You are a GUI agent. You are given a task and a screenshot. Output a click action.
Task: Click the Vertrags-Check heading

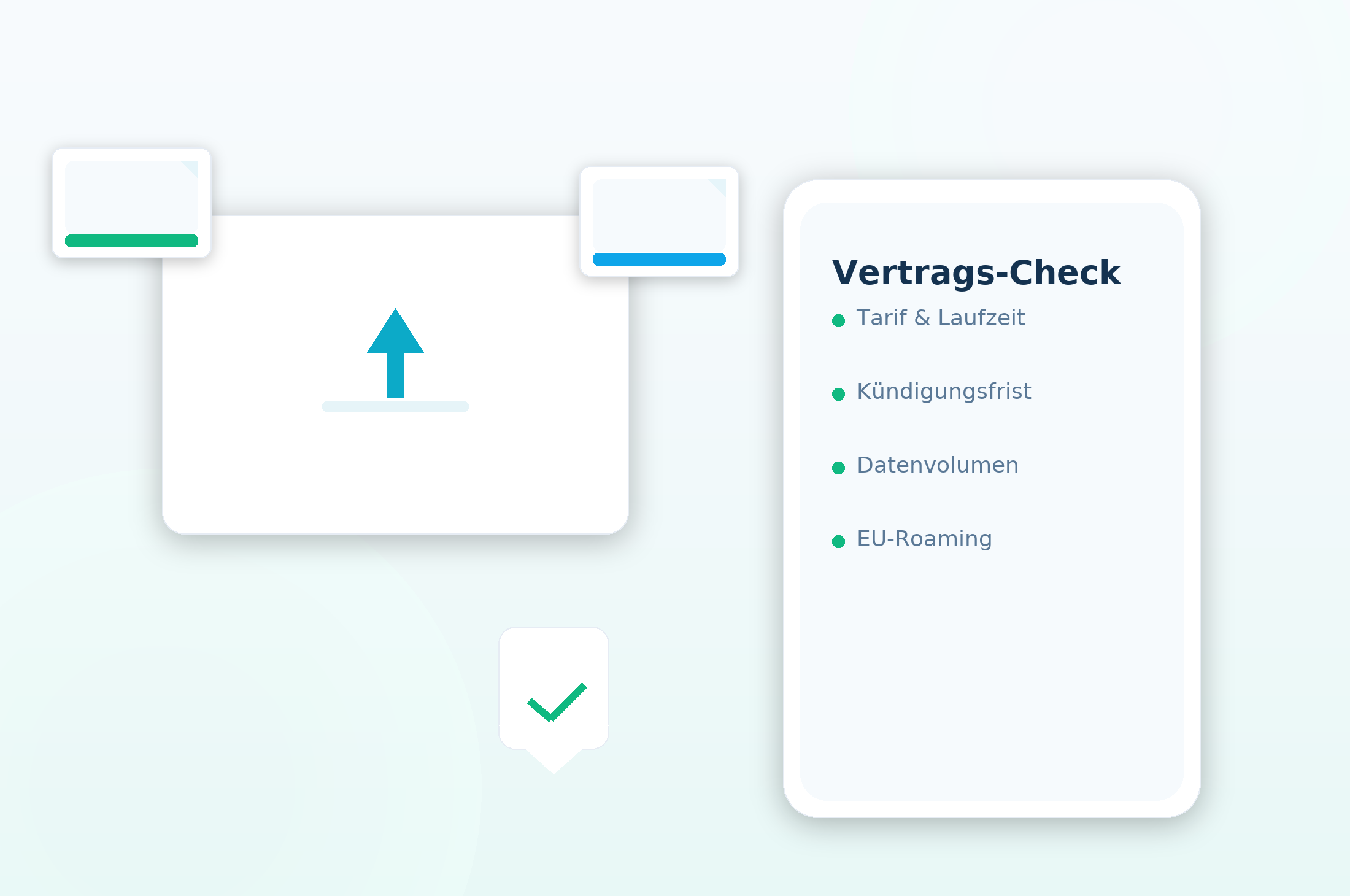click(976, 273)
